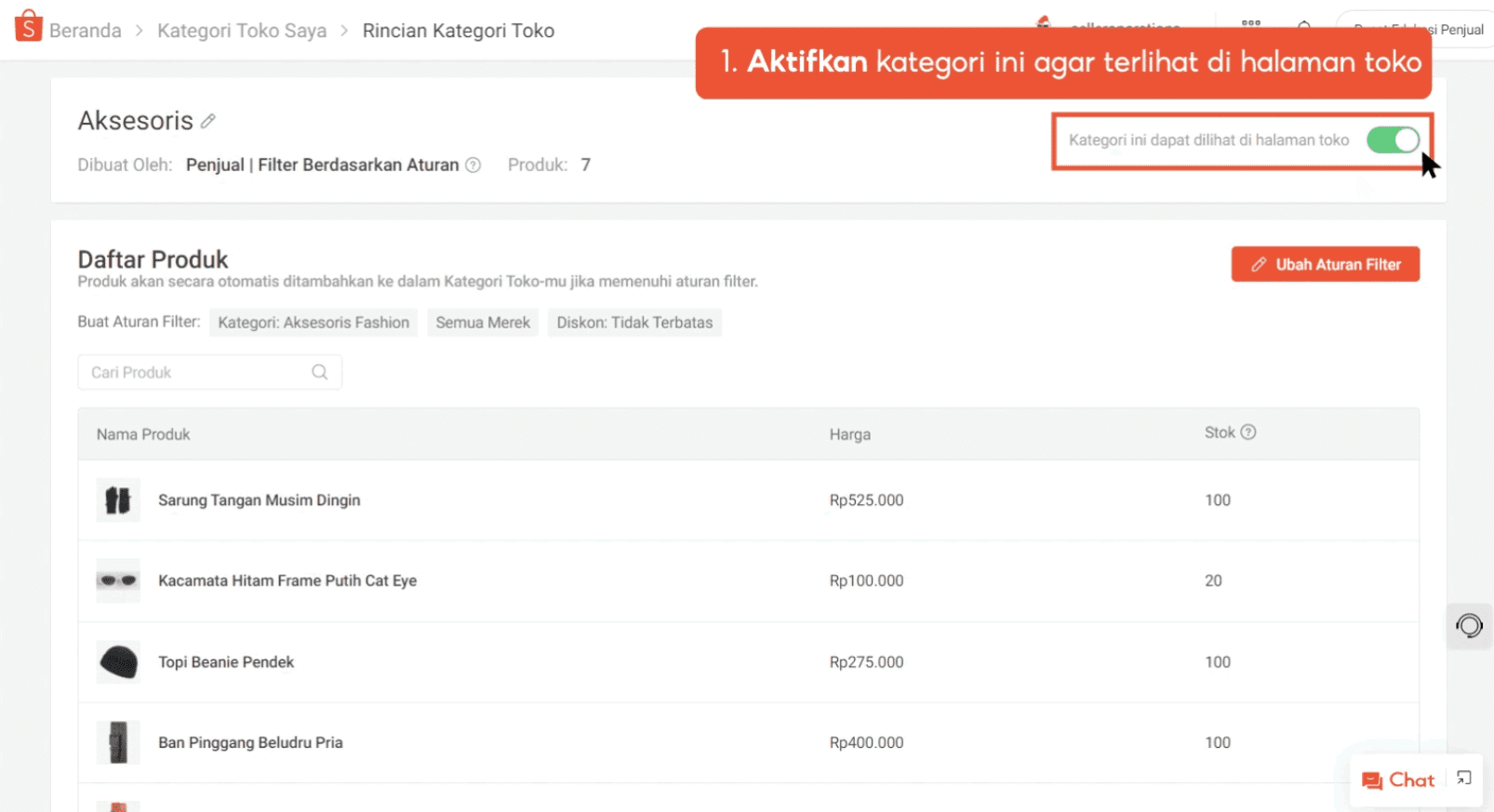Click the Harga column header

click(850, 434)
